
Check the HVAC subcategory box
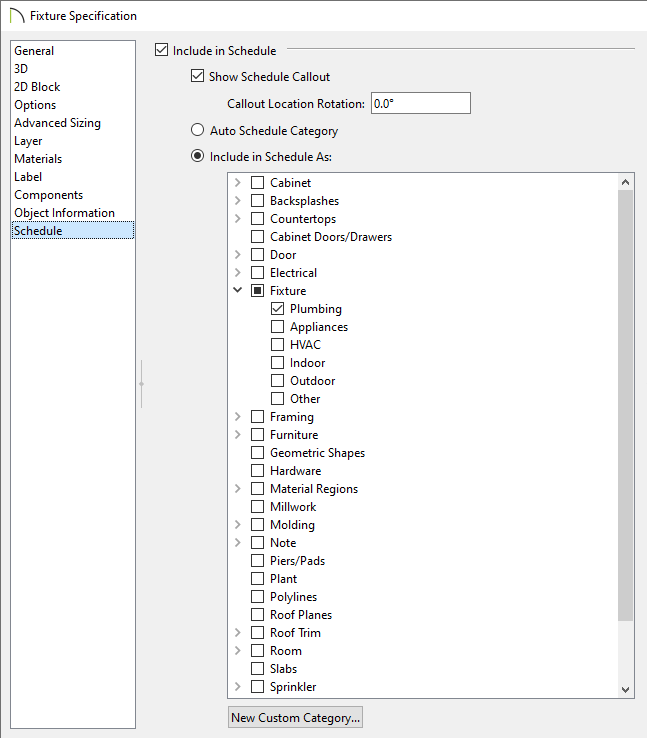click(x=278, y=345)
